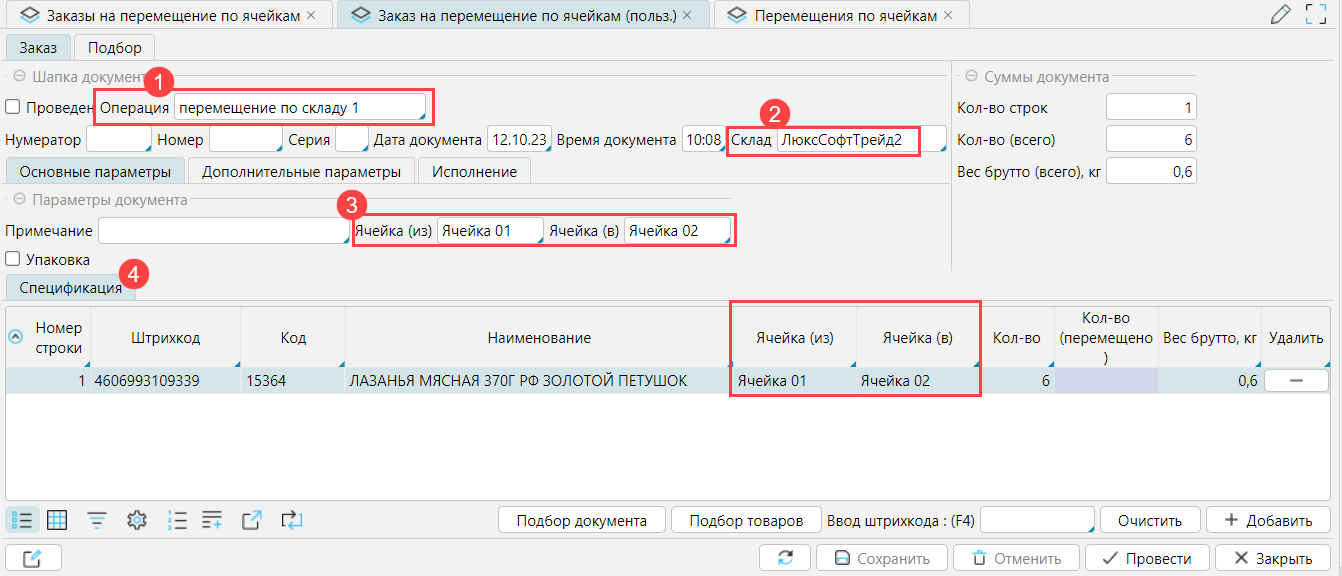Image resolution: width=1342 pixels, height=576 pixels.
Task: Open the Подбор tab
Action: click(x=114, y=47)
